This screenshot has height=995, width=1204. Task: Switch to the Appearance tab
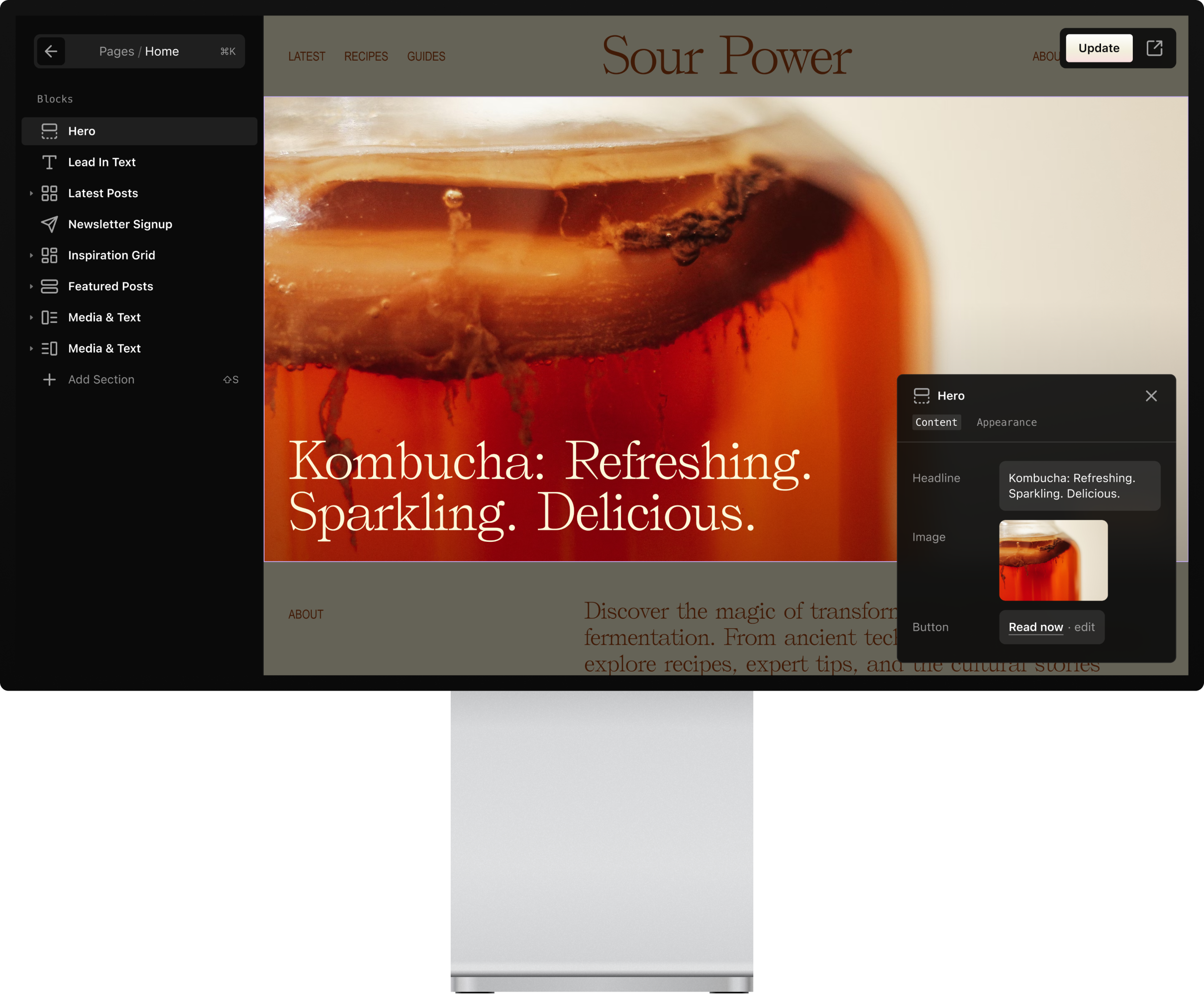pyautogui.click(x=1006, y=422)
